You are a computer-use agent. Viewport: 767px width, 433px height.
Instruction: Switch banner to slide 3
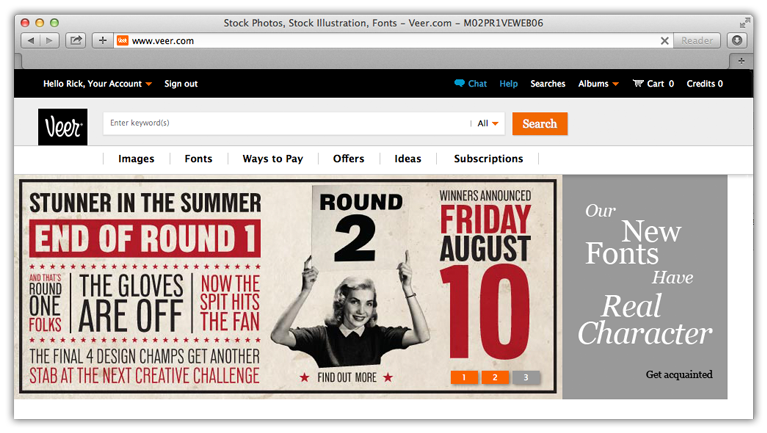pyautogui.click(x=526, y=377)
